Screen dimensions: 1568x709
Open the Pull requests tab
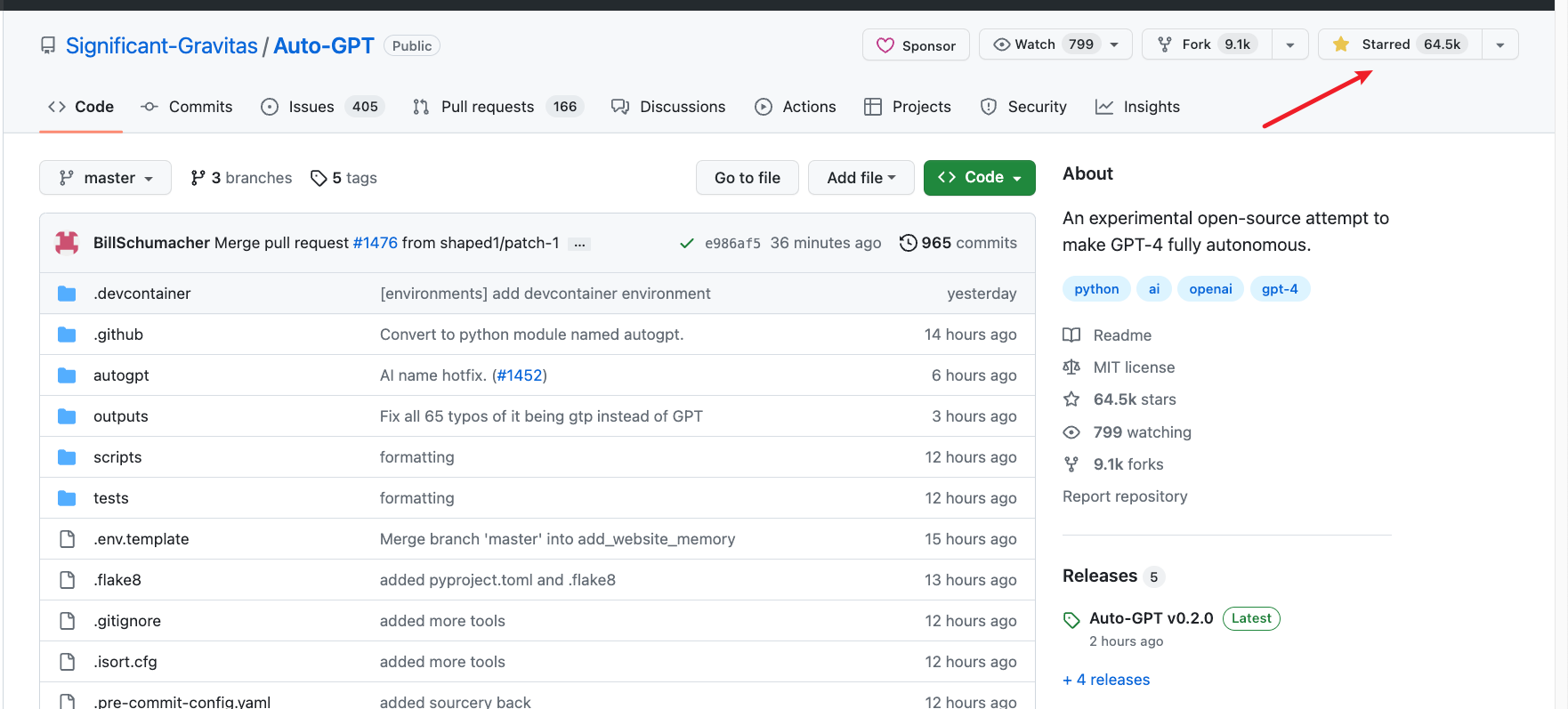498,107
